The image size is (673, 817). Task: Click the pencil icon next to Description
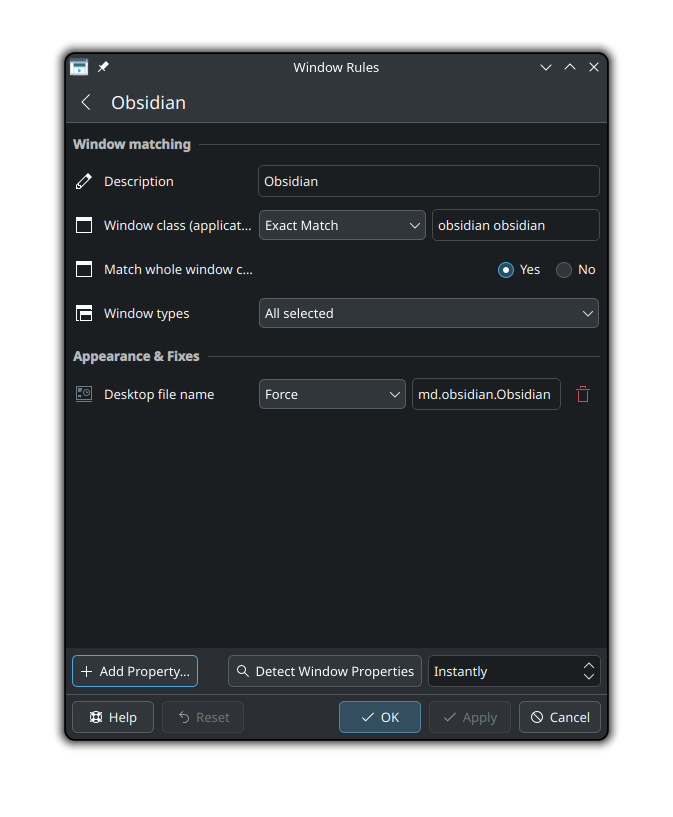tap(84, 181)
